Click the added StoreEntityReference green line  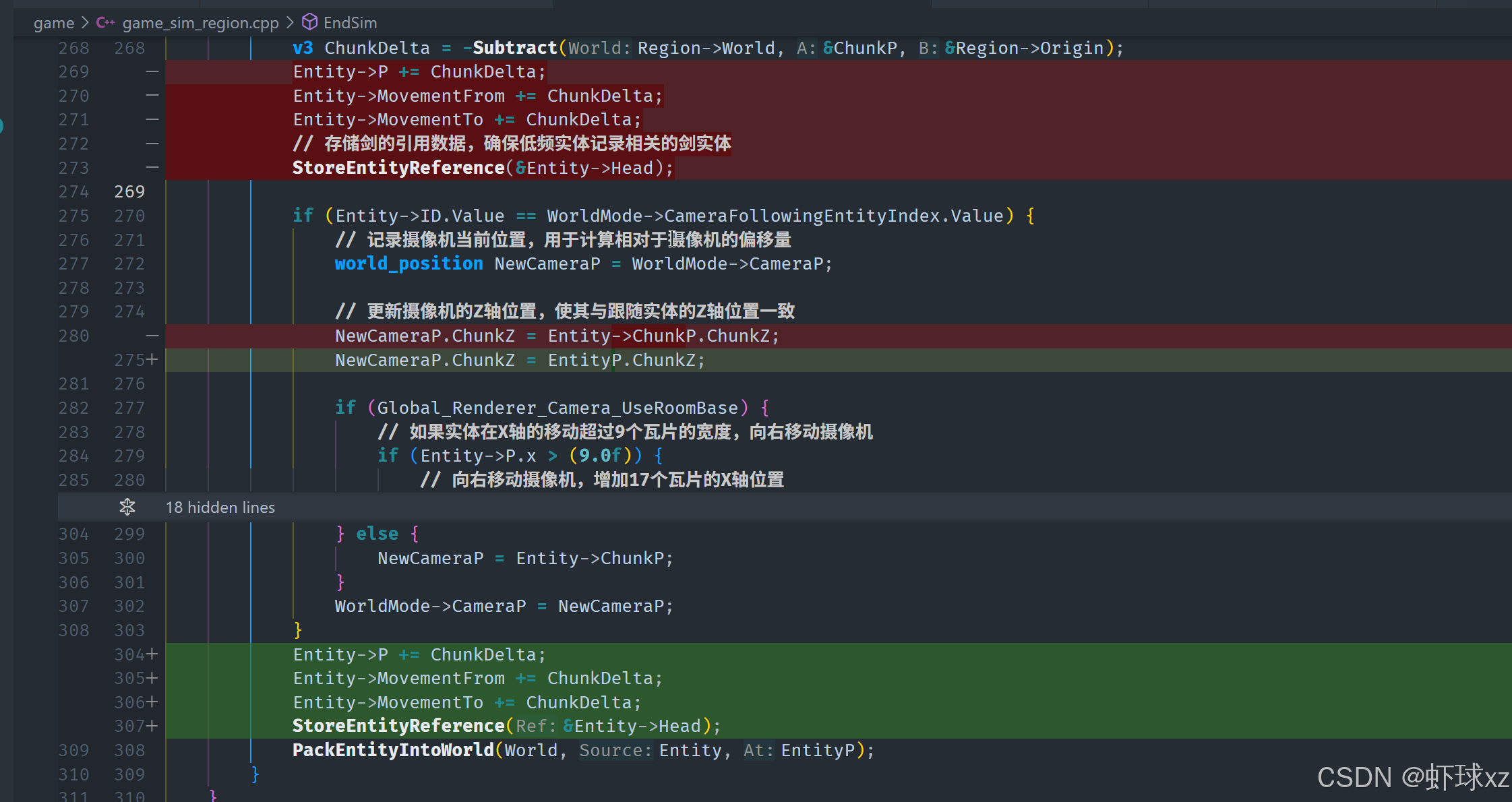pyautogui.click(x=398, y=726)
